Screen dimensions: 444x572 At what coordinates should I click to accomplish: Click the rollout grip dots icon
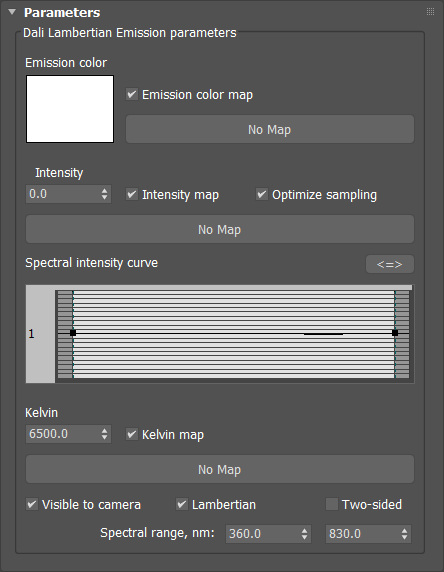pyautogui.click(x=430, y=12)
